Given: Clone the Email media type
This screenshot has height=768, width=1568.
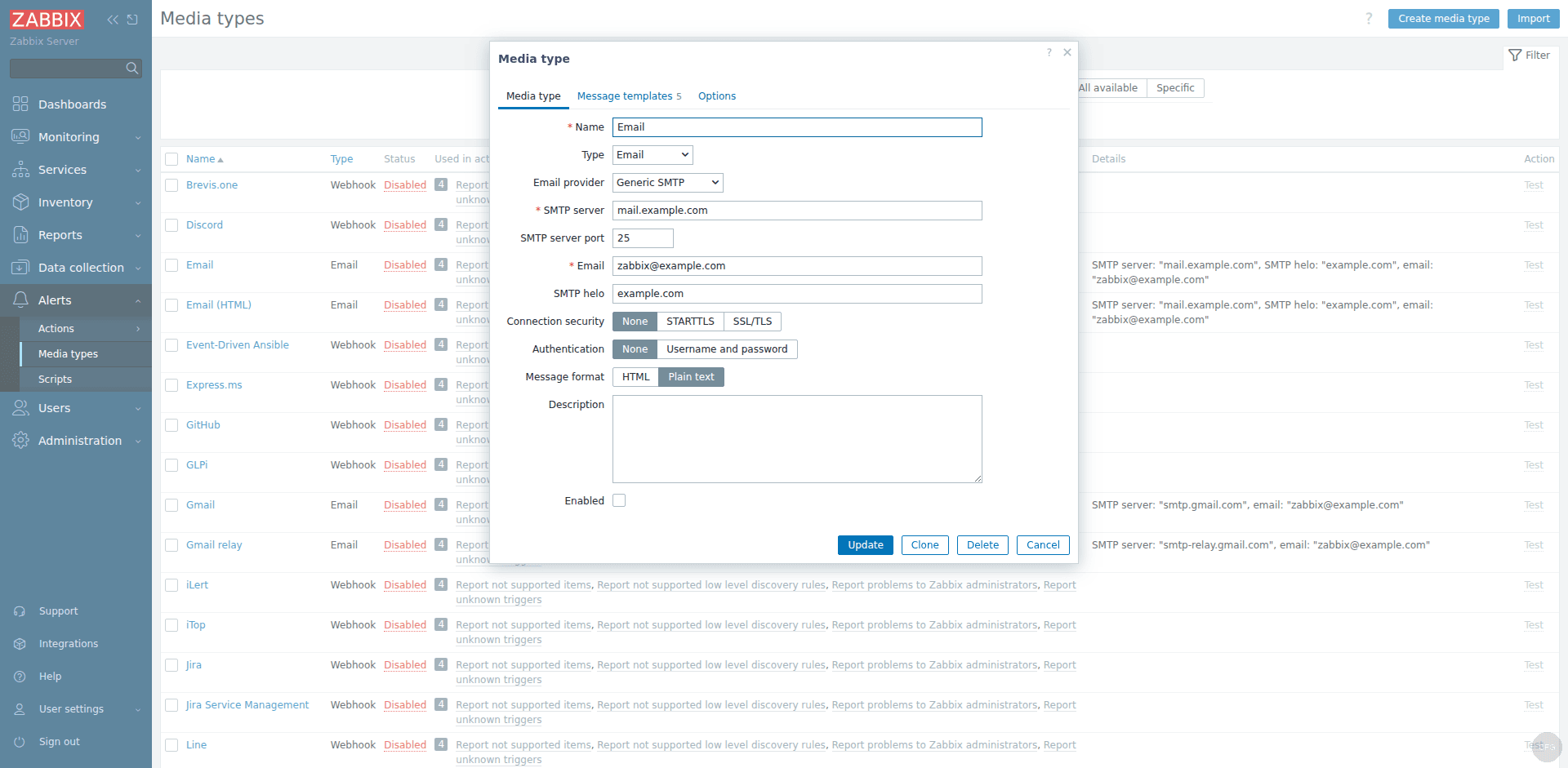Looking at the screenshot, I should point(924,544).
